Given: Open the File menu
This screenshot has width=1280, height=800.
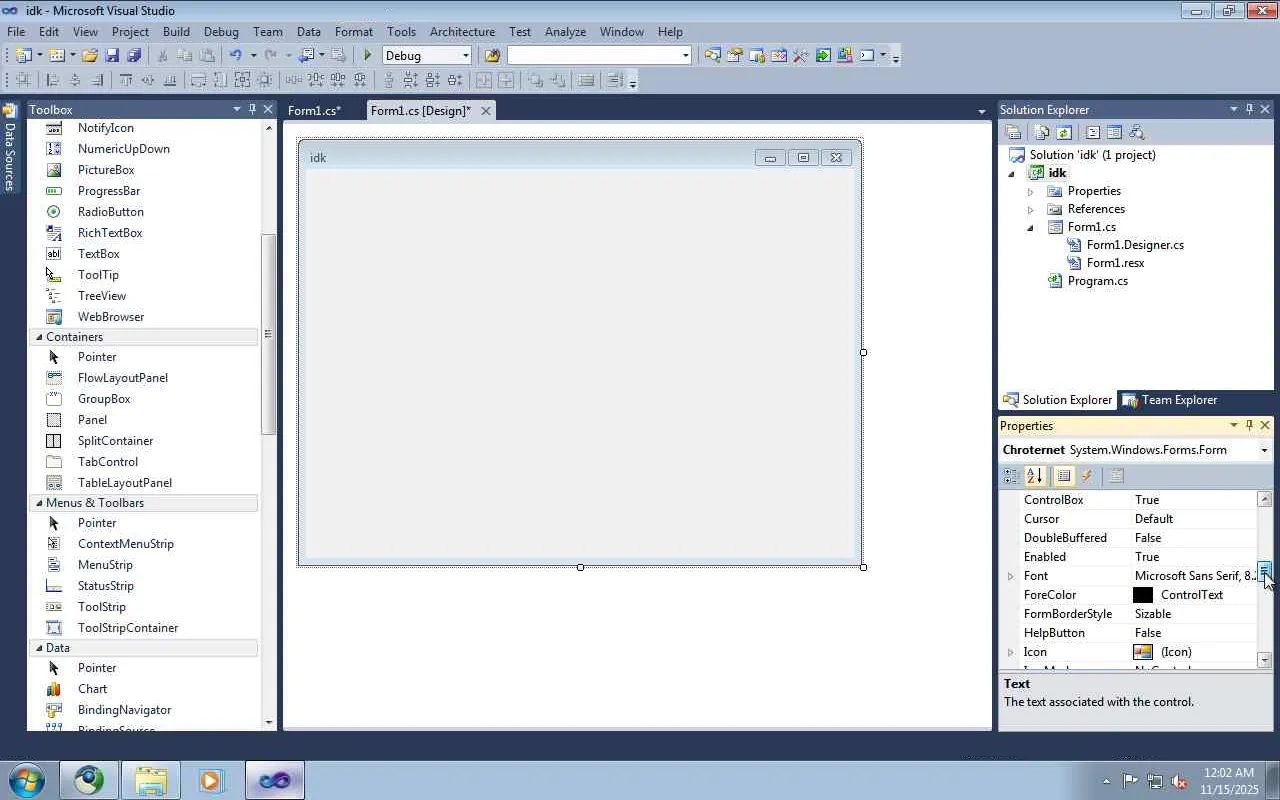Looking at the screenshot, I should [16, 32].
